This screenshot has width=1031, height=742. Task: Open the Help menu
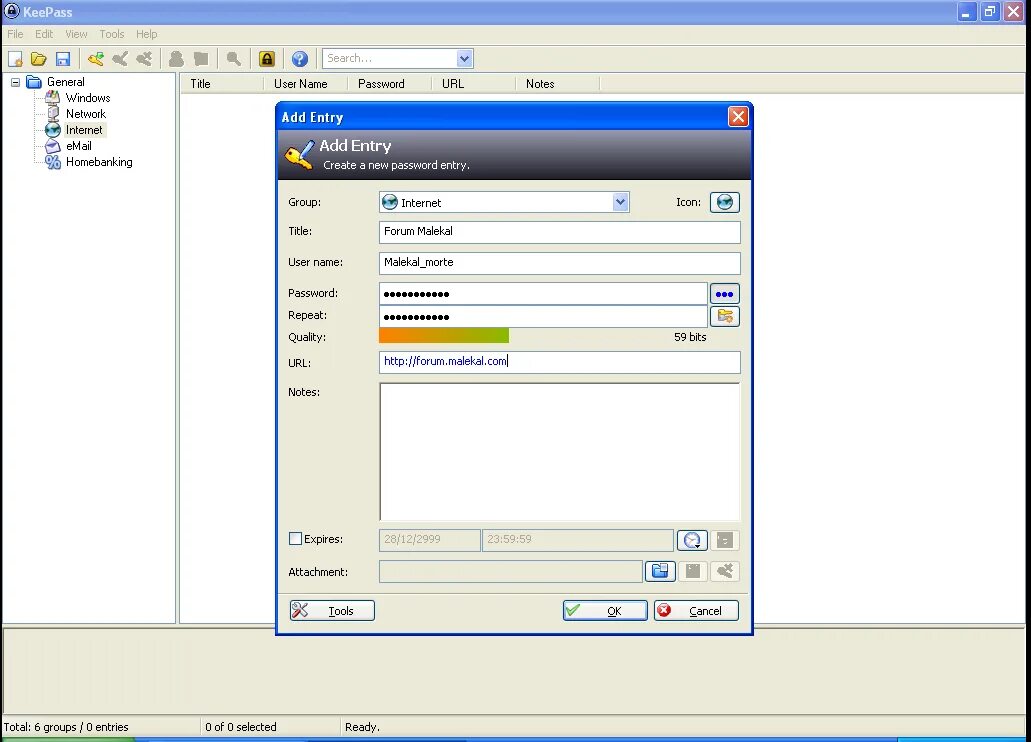[x=147, y=34]
